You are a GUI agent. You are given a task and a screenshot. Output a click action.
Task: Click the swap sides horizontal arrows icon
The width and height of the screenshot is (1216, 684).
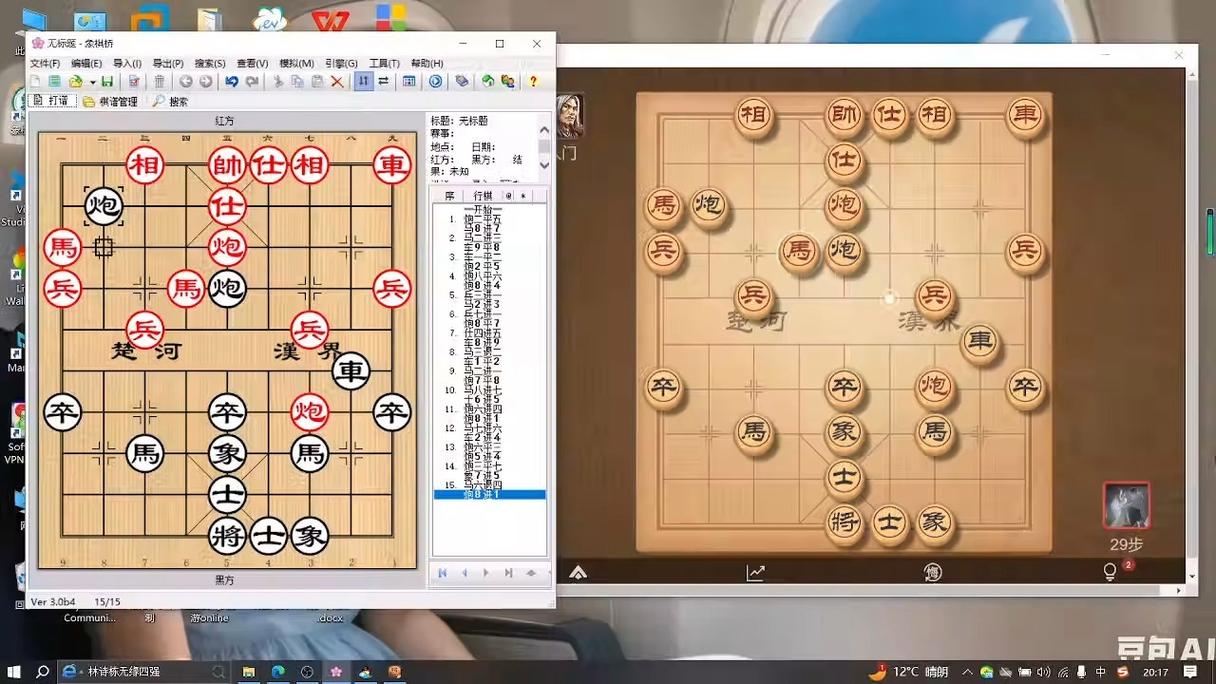(383, 81)
